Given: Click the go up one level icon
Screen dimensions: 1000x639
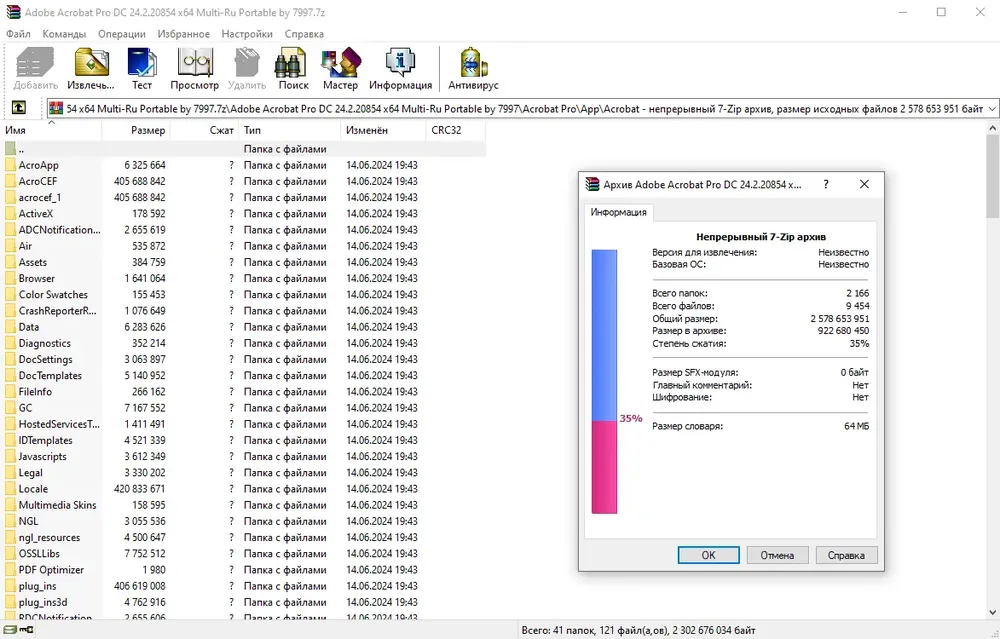Looking at the screenshot, I should [18, 108].
